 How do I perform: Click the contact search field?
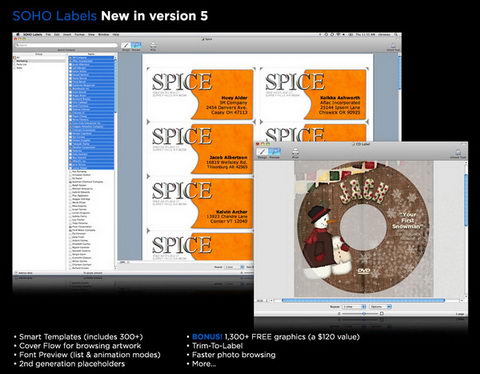[x=67, y=45]
